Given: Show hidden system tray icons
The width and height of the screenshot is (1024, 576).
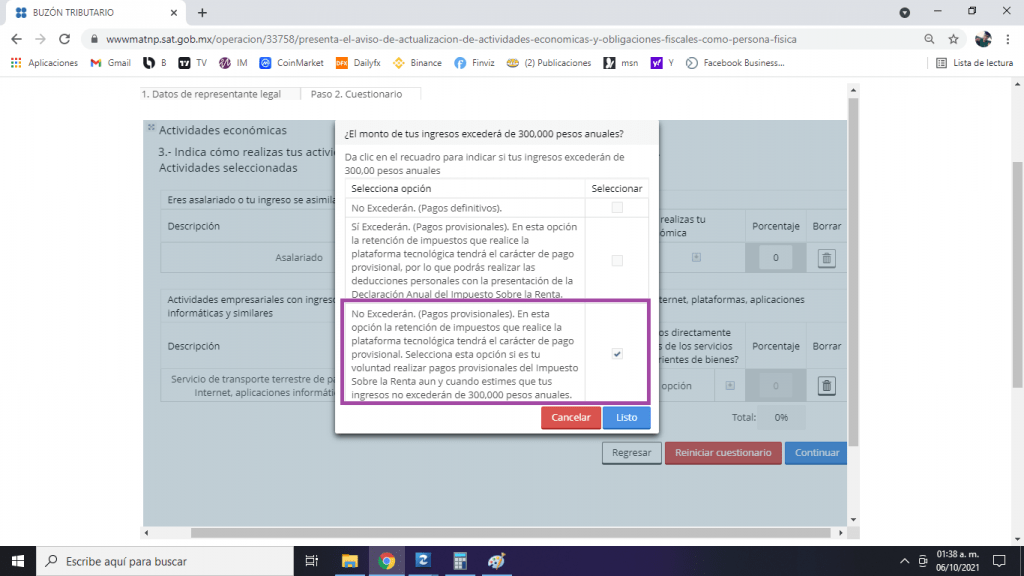Looking at the screenshot, I should click(904, 561).
